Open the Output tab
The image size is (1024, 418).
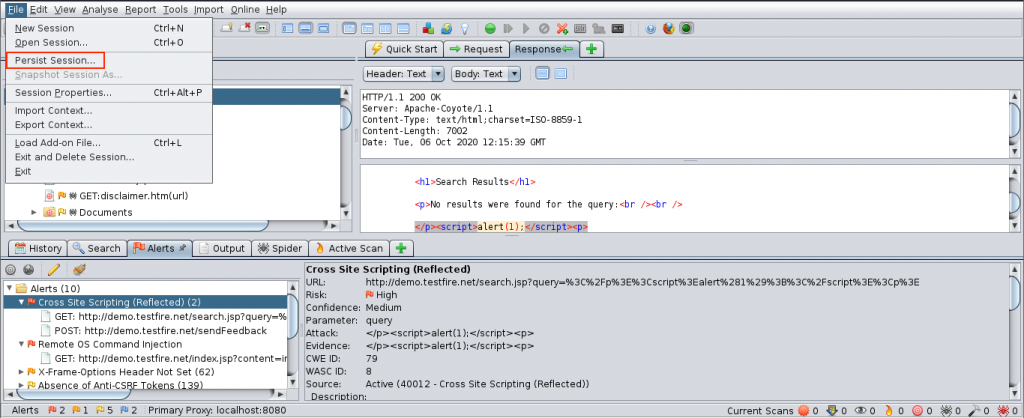coord(222,248)
